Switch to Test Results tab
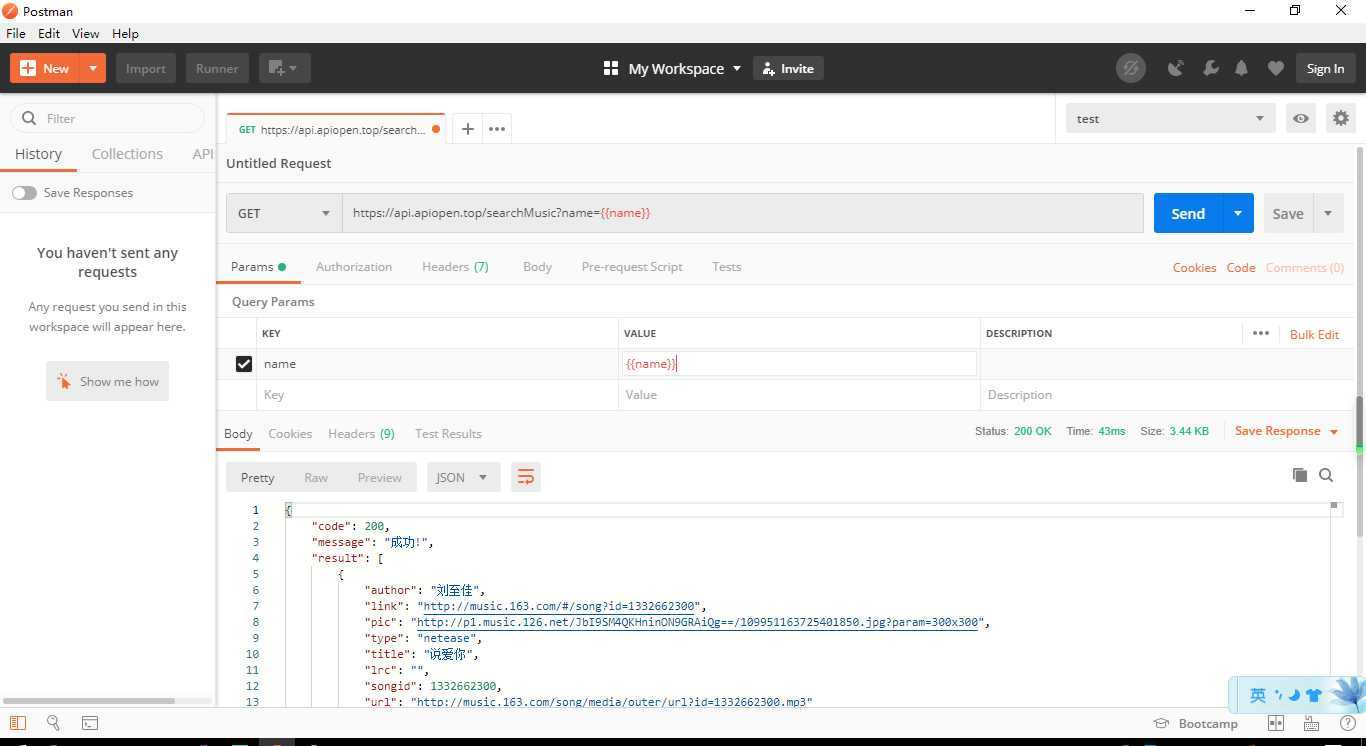This screenshot has height=746, width=1366. [448, 434]
